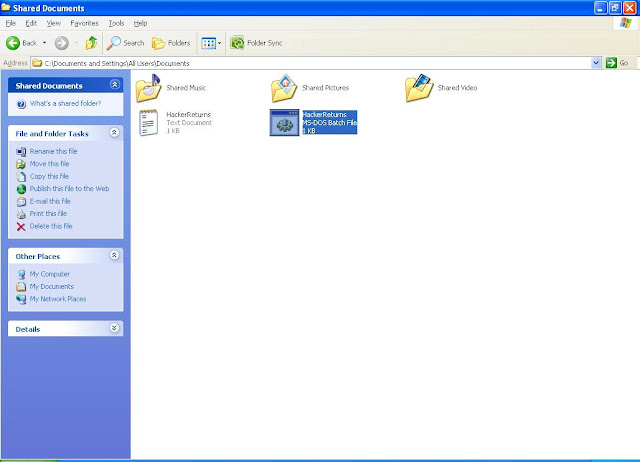Go up one folder level icon
This screenshot has height=462, width=640.
click(x=91, y=43)
